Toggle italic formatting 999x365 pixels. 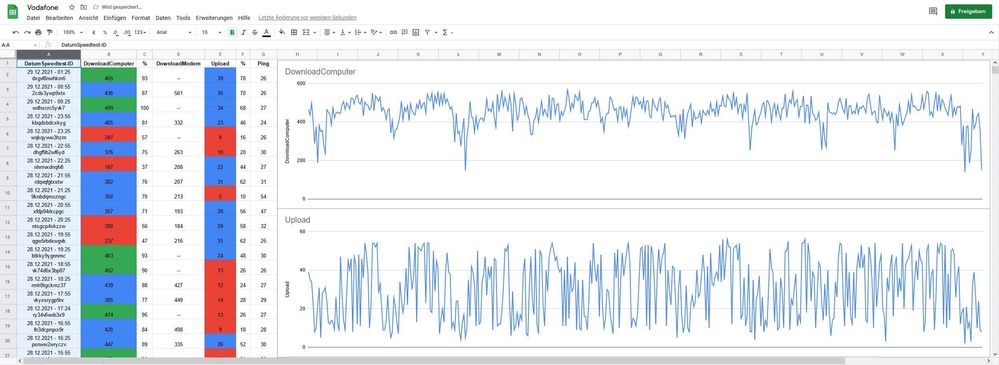[x=243, y=32]
